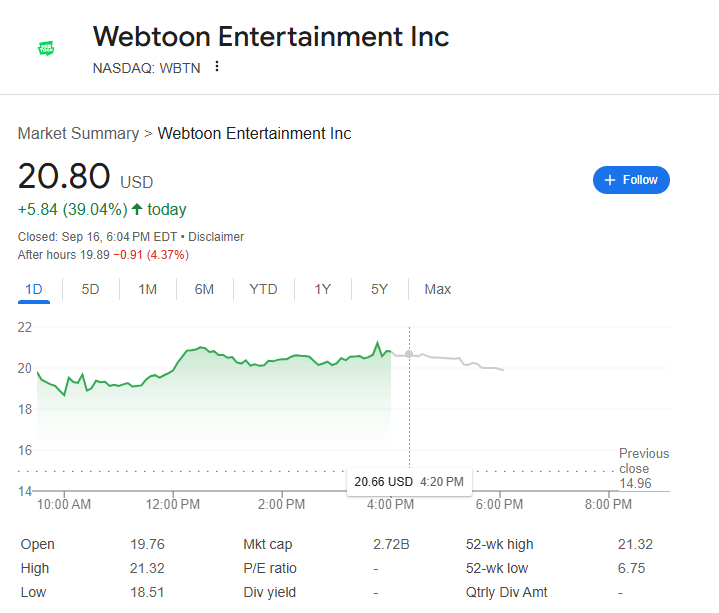Show the 1M chart range

point(147,289)
